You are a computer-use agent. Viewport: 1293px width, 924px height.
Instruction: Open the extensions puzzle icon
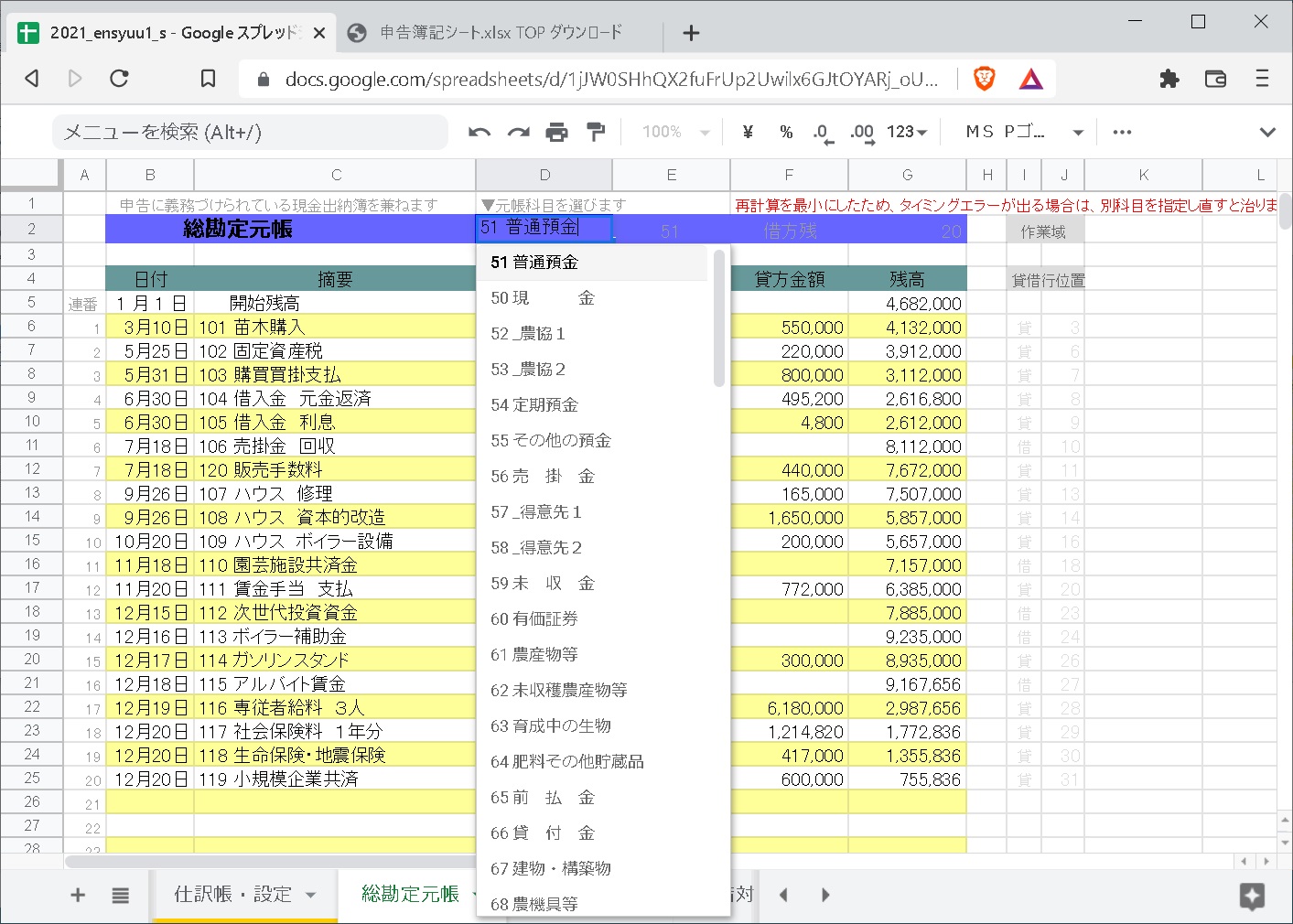coord(1169,79)
